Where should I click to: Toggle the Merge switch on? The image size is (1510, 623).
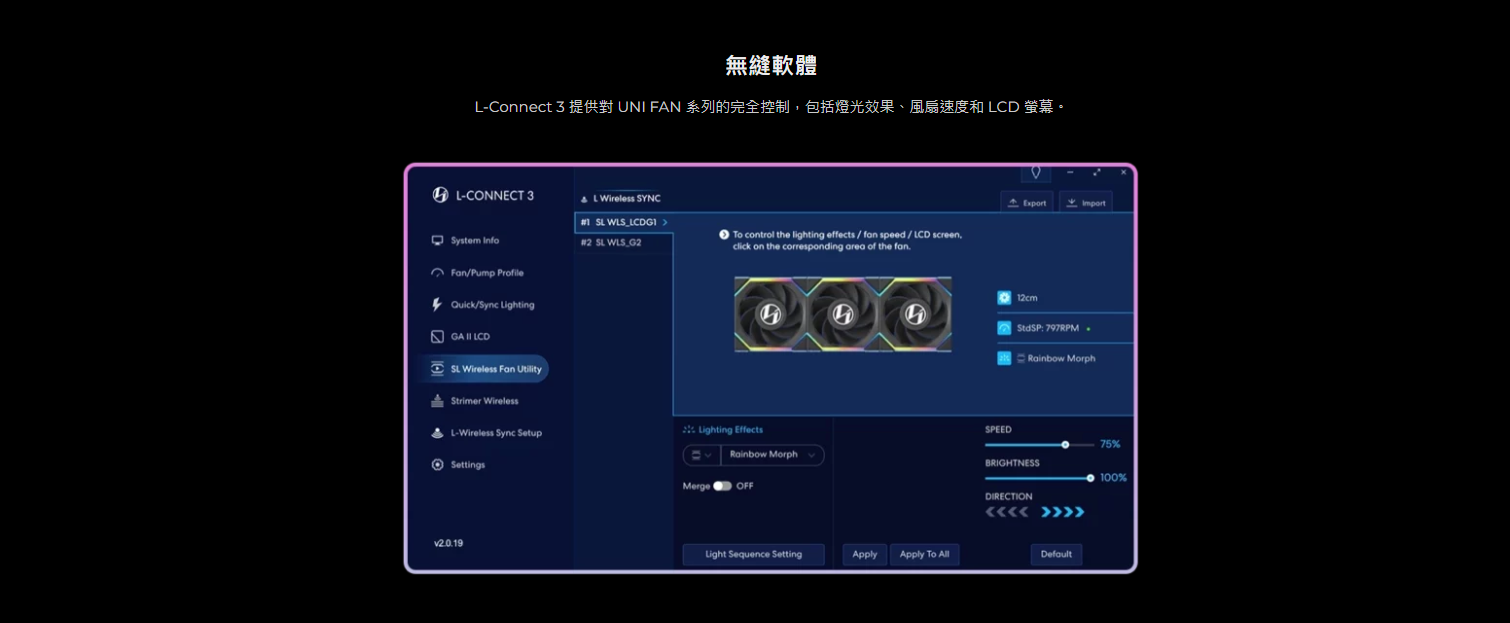(x=722, y=486)
